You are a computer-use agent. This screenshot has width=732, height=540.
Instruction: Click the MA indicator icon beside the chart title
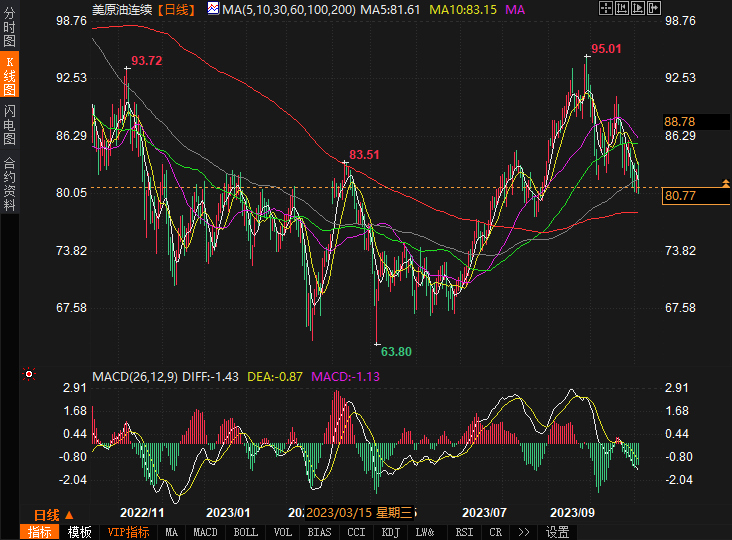pos(214,9)
